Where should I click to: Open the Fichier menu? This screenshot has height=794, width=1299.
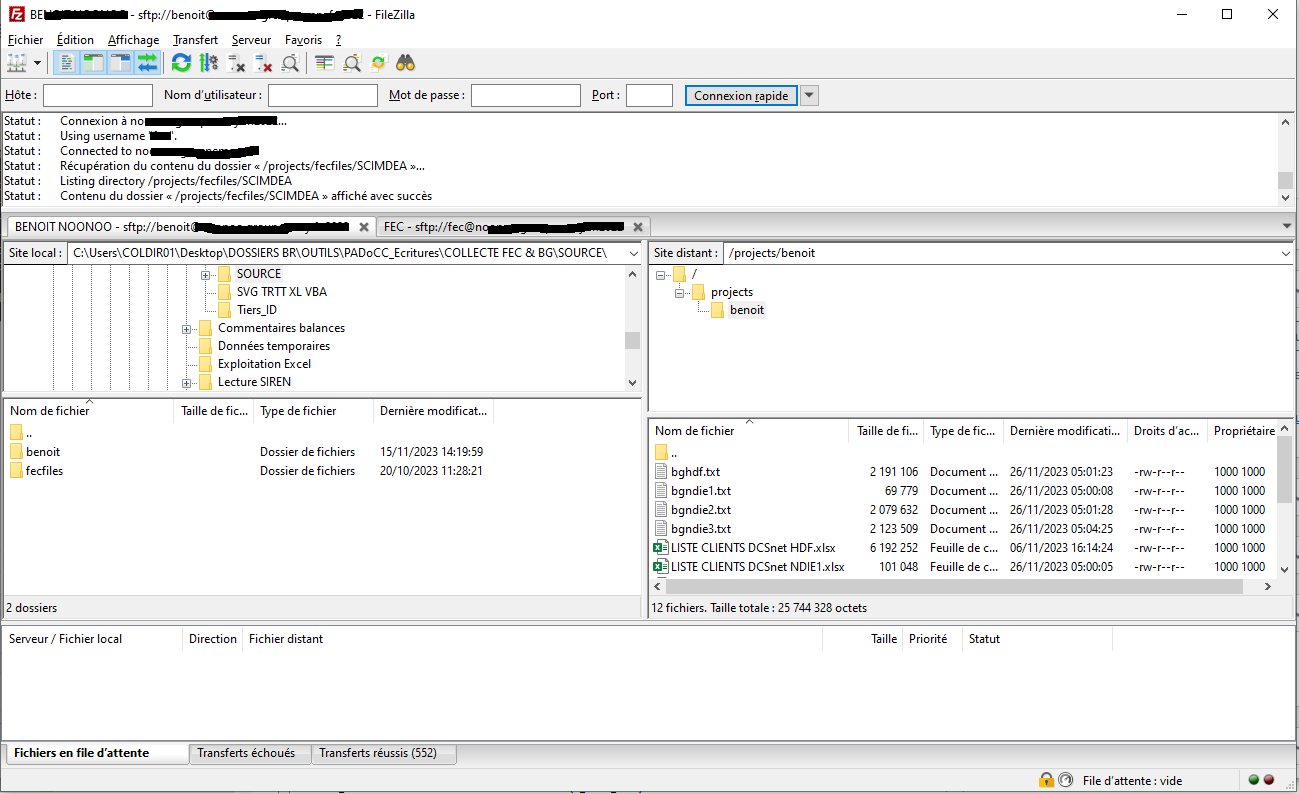click(25, 40)
